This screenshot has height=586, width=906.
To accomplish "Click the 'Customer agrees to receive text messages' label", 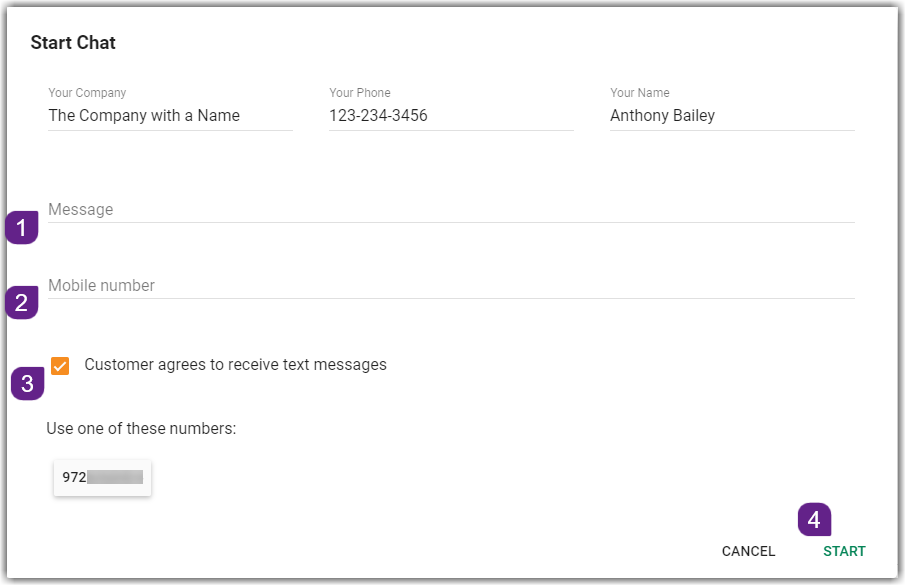I will [235, 365].
